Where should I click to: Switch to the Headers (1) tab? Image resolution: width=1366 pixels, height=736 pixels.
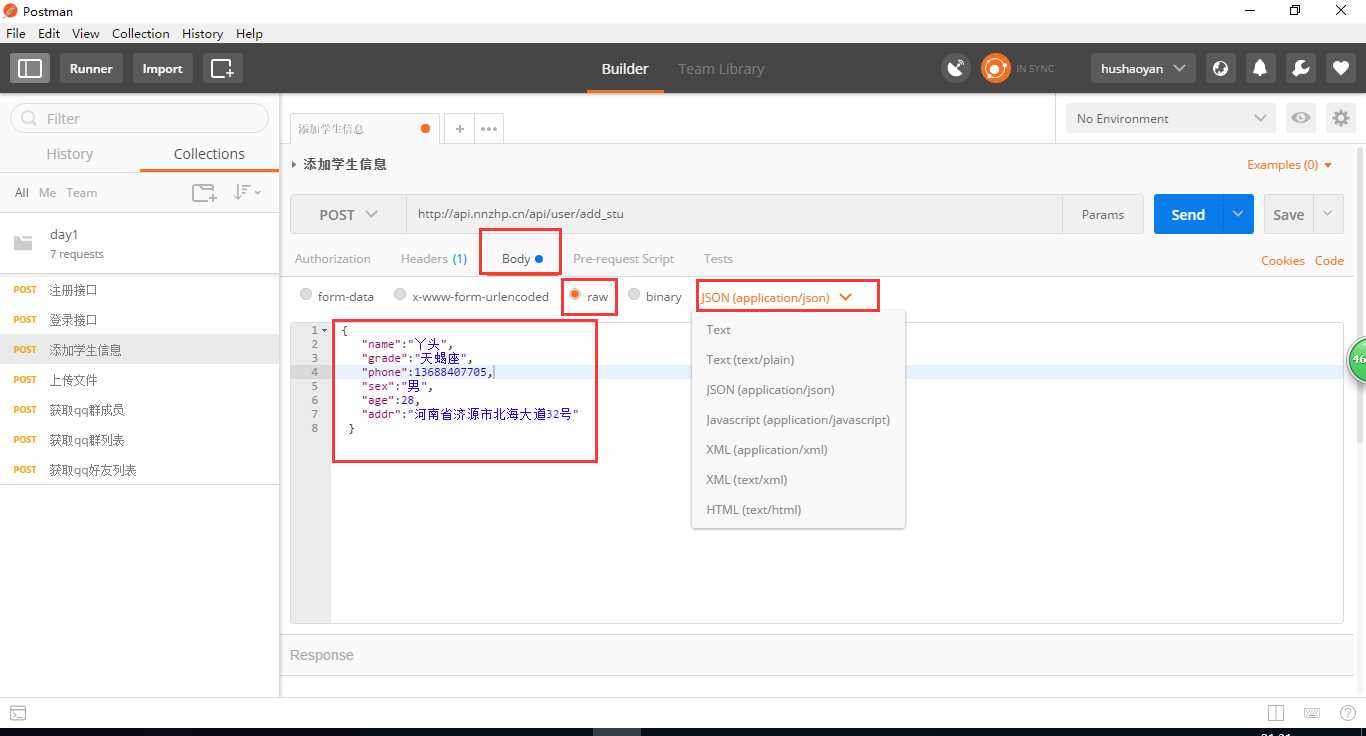[x=434, y=258]
